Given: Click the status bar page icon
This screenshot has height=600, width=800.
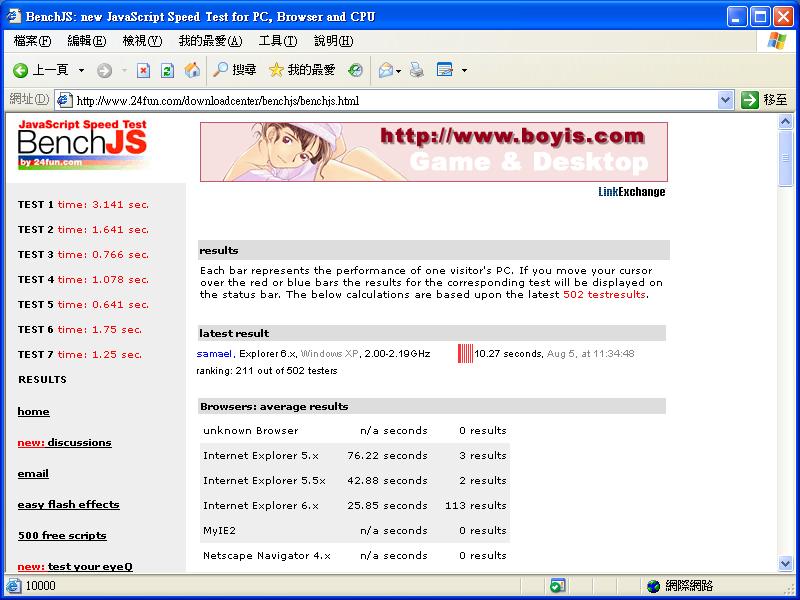Looking at the screenshot, I should pos(14,586).
